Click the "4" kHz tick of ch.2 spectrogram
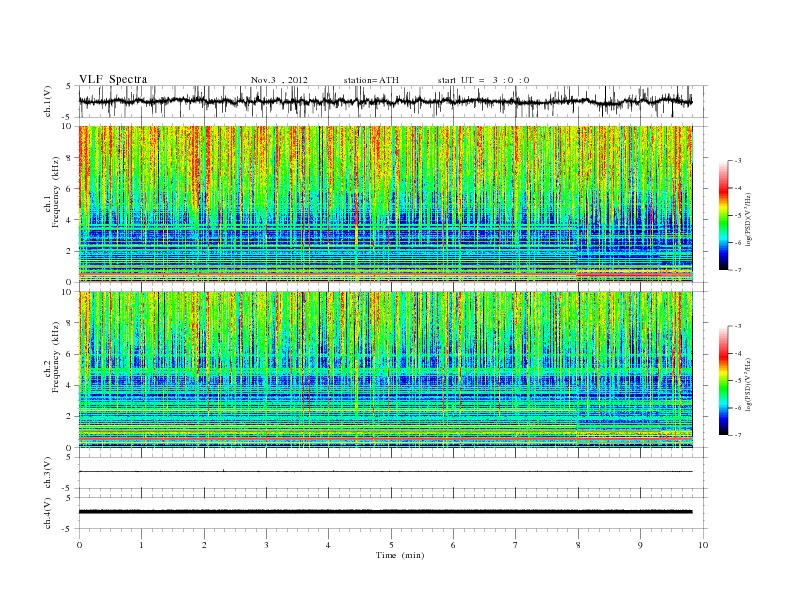 69,386
